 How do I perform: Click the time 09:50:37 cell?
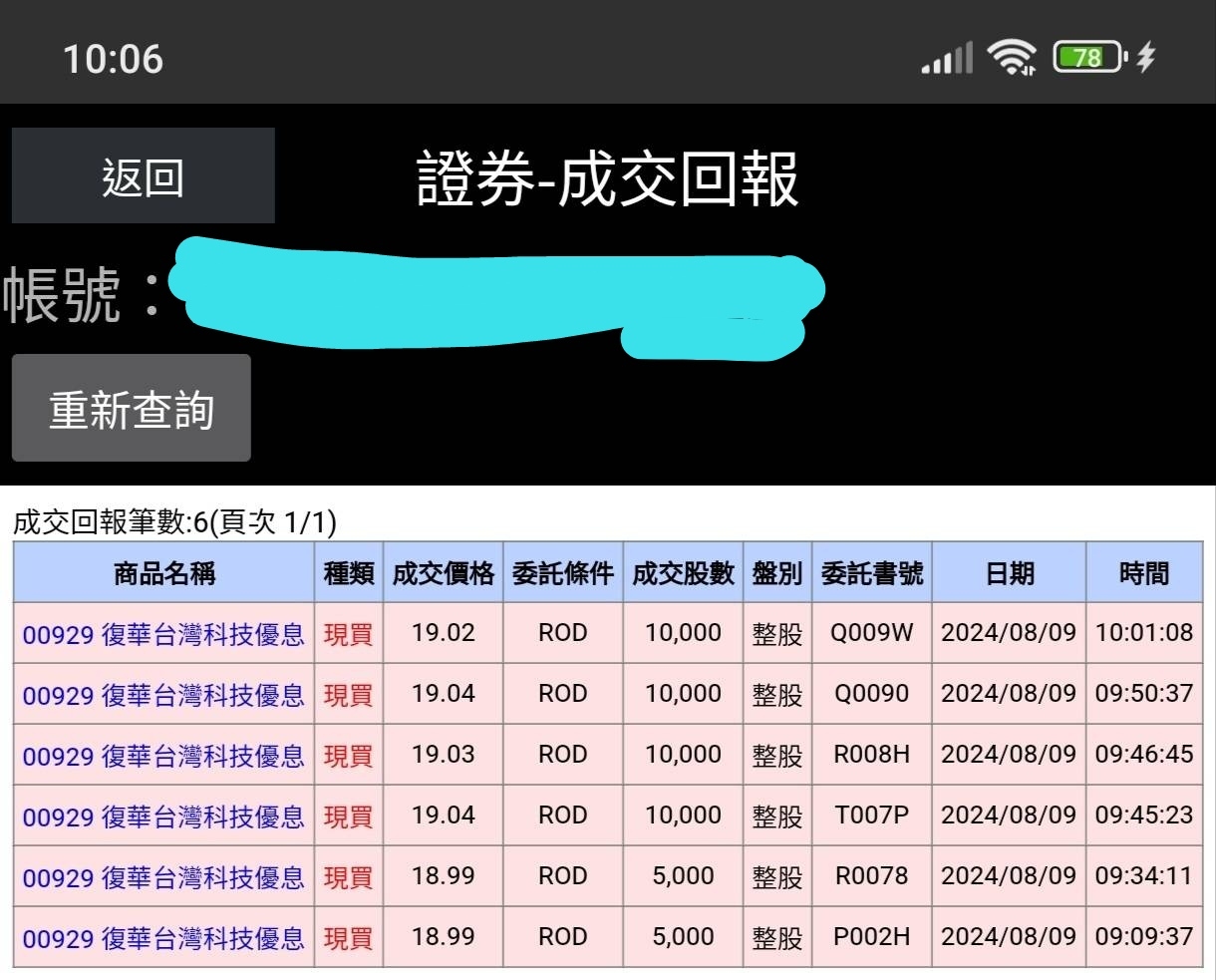1144,694
